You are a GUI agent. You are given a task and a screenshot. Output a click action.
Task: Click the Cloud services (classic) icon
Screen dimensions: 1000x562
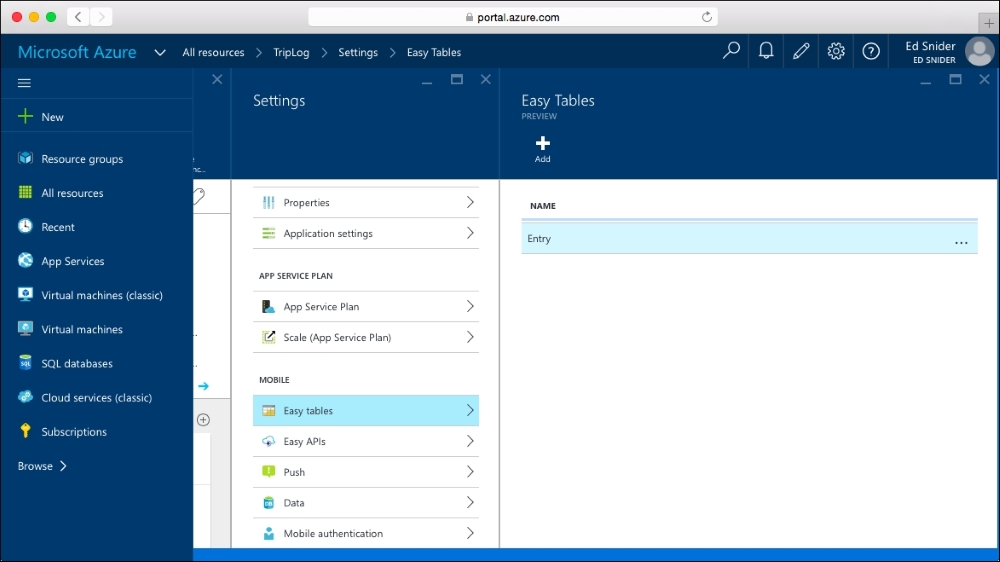26,397
